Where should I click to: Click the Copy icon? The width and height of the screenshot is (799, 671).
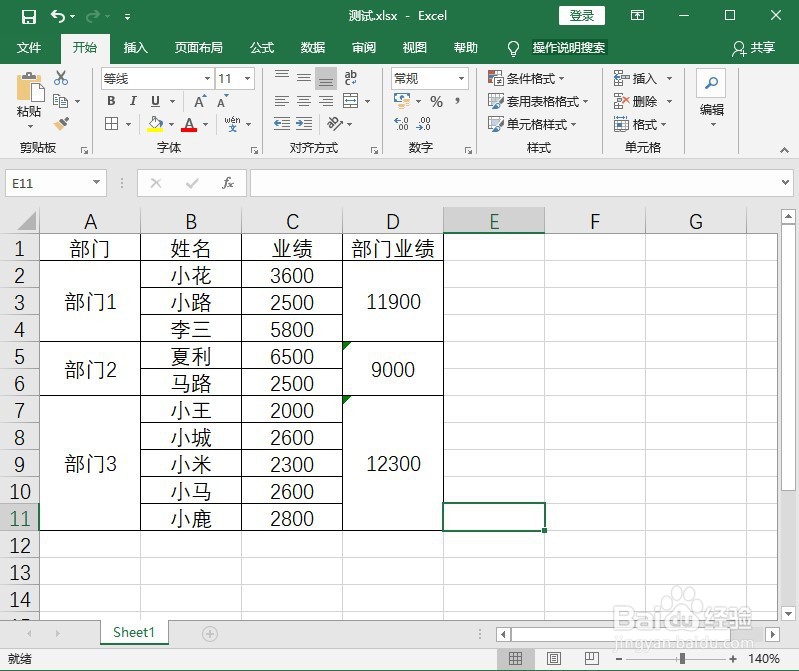click(61, 101)
